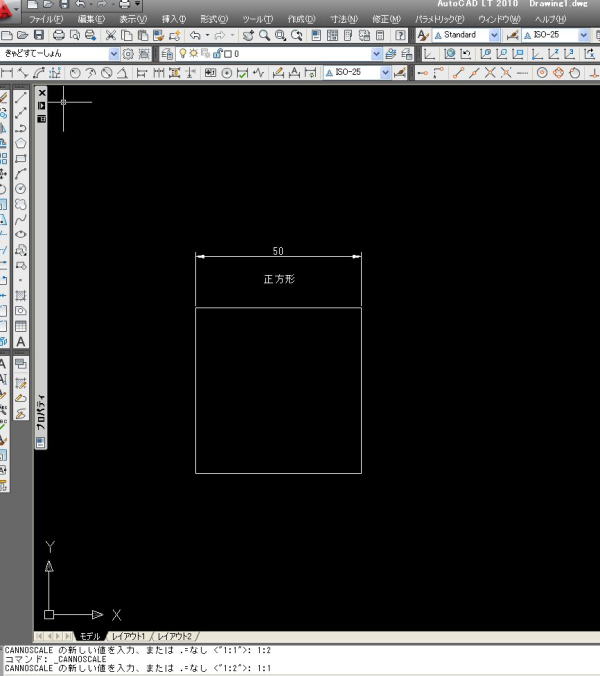Screen dimensions: 600x676
Task: Toggle Properties palette auto-hide button
Action: coord(42,106)
